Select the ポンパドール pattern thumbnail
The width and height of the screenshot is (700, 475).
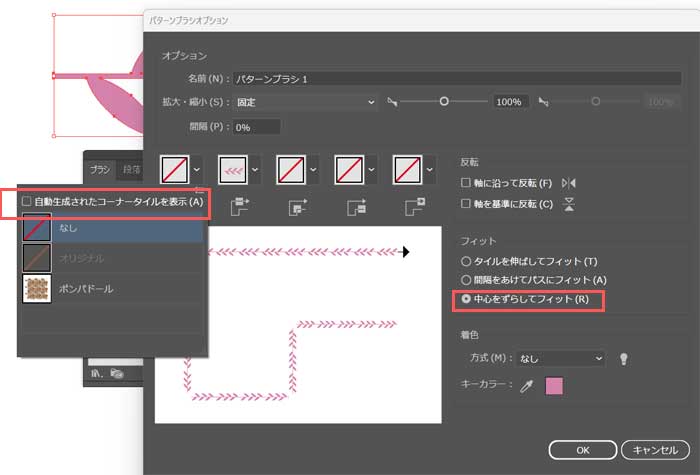(x=37, y=288)
